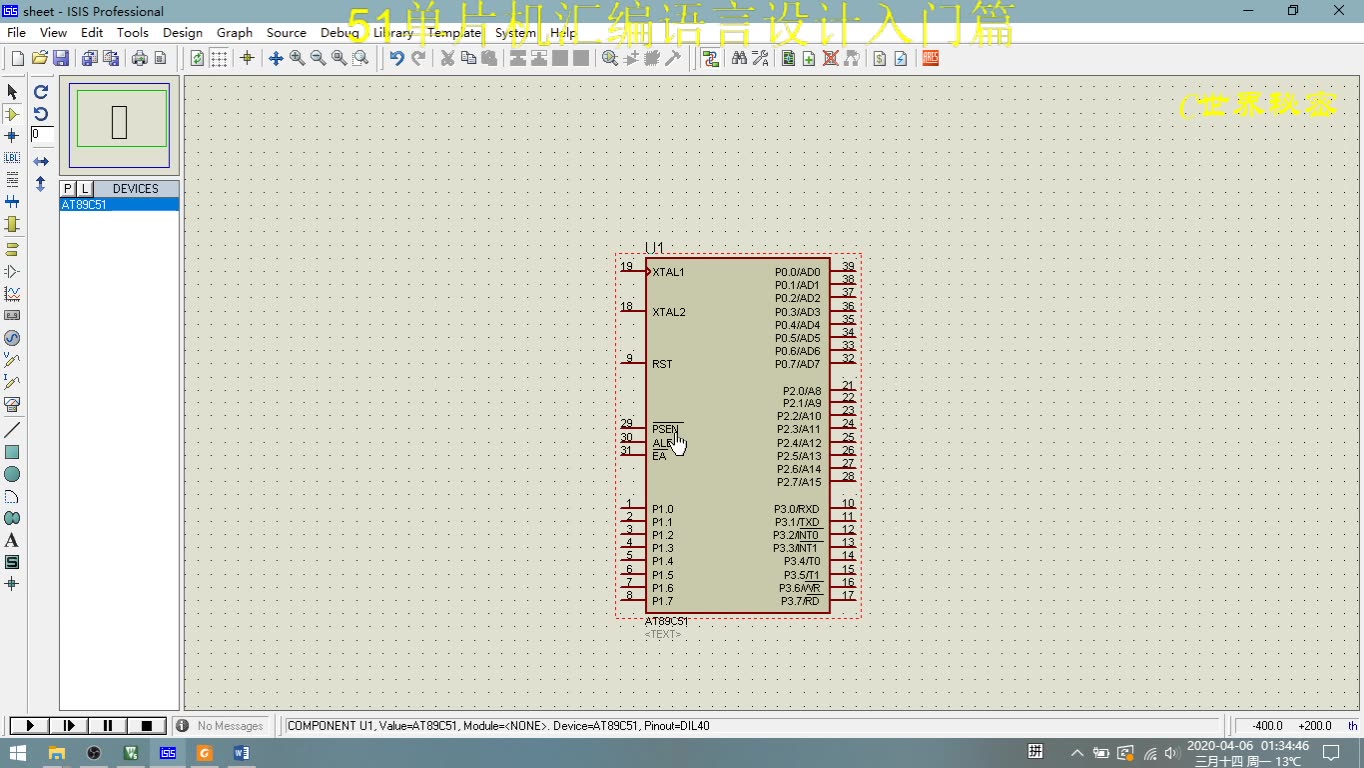Zoom to a selected area
The width and height of the screenshot is (1364, 768).
point(360,59)
